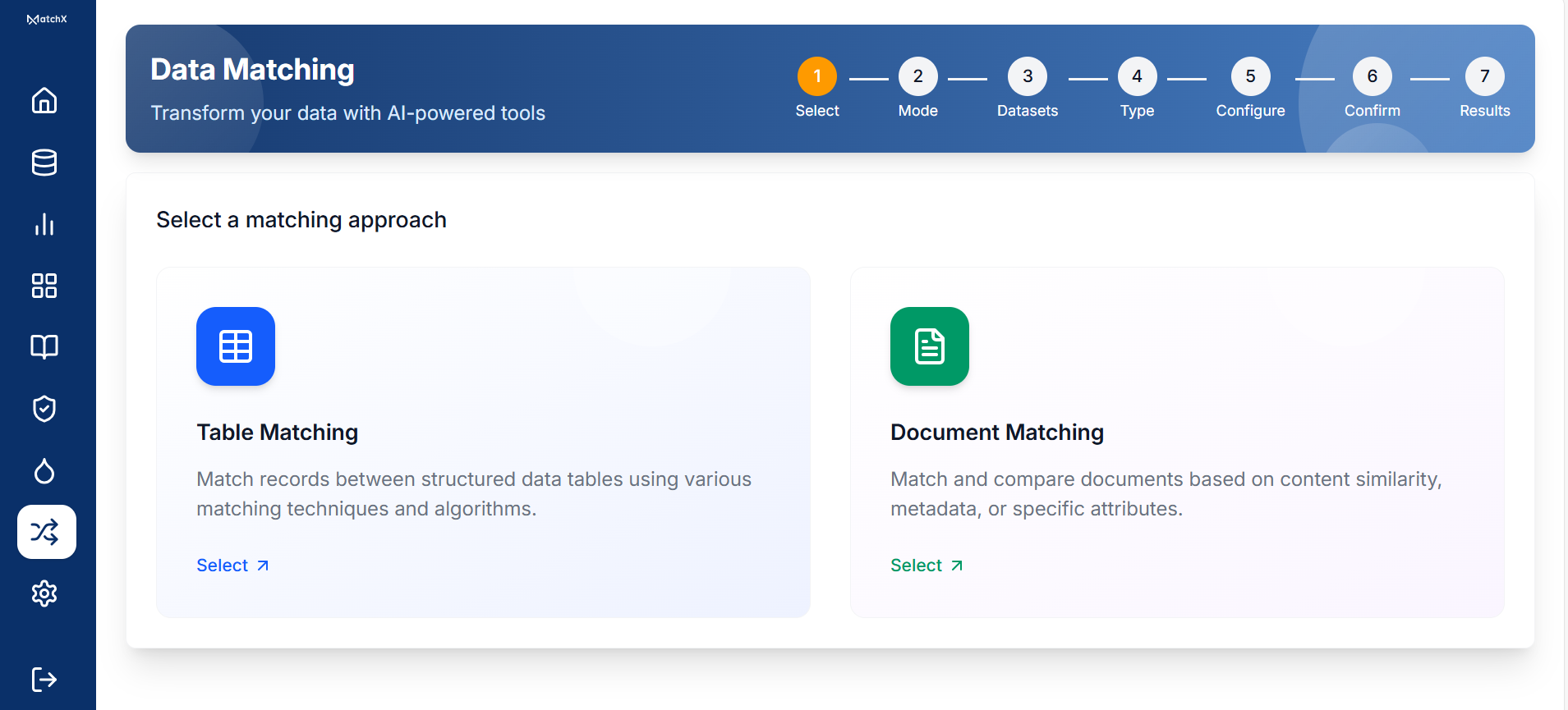This screenshot has height=710, width=1568.
Task: Click the Data Matching page heading
Action: (253, 70)
